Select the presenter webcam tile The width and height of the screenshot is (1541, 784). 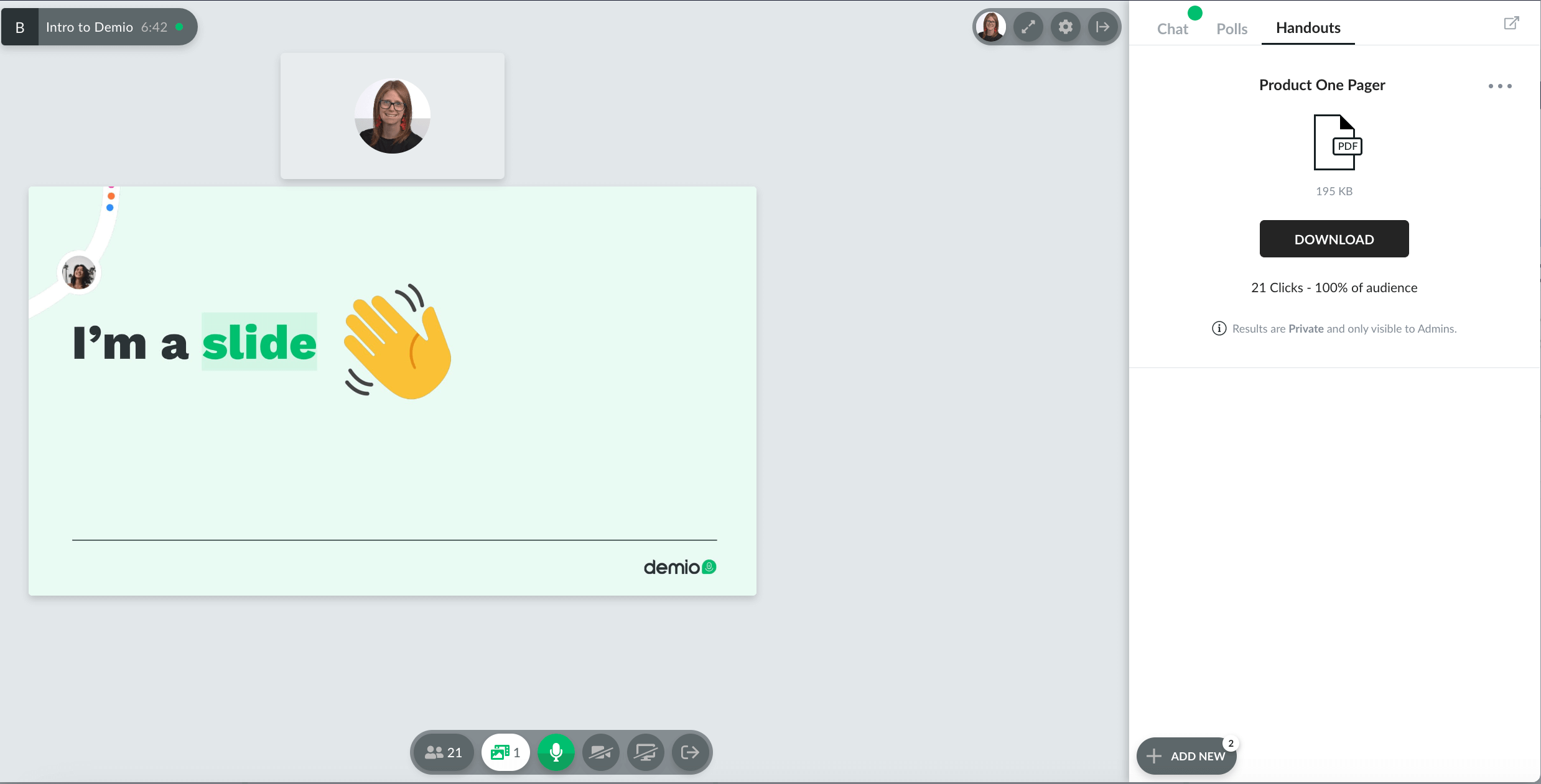click(393, 116)
